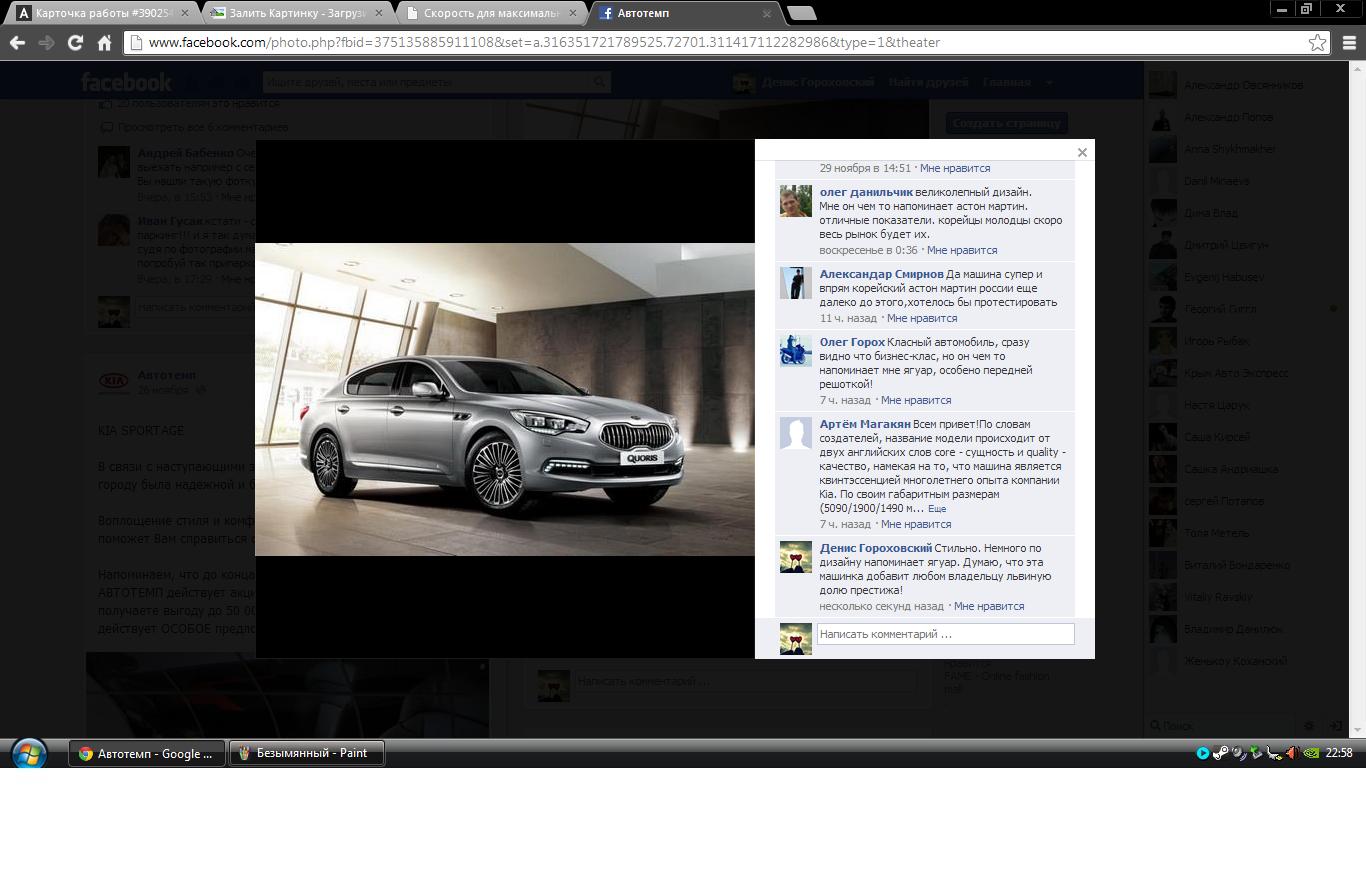Open the blue play-button tray icon

click(1203, 753)
